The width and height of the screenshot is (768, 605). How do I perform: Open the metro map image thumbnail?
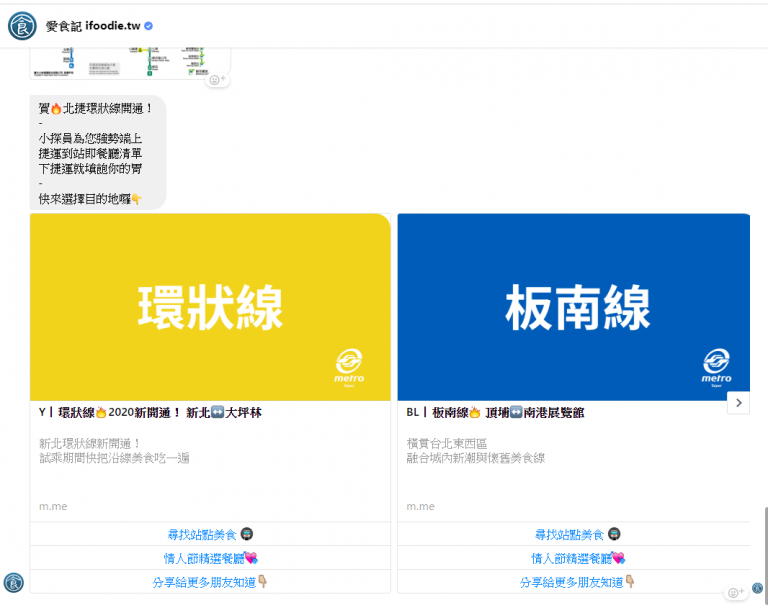(130, 63)
